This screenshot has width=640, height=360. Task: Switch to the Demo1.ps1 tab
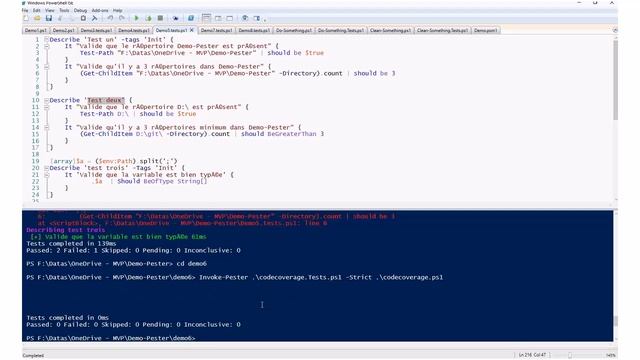tap(36, 30)
